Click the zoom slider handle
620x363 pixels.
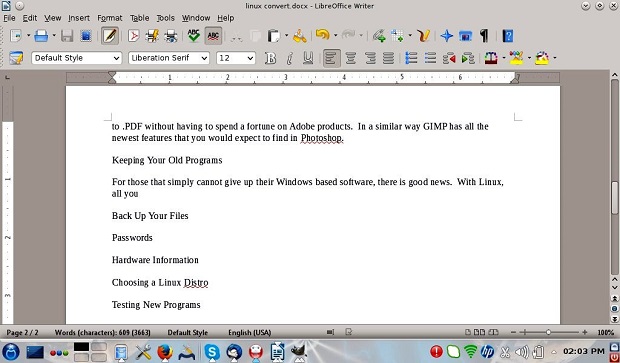548,333
